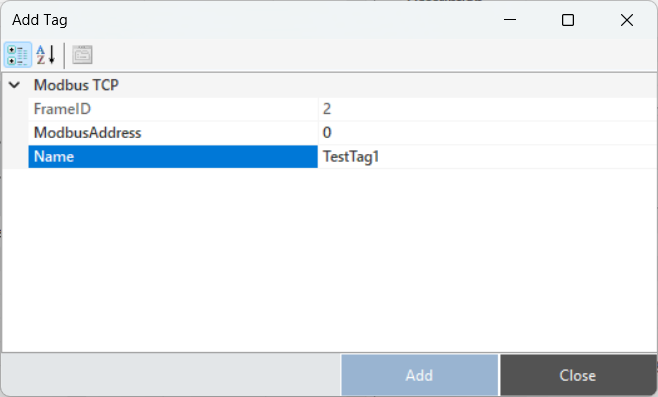
Task: Open the Property Pages toolbar icon
Action: point(82,55)
